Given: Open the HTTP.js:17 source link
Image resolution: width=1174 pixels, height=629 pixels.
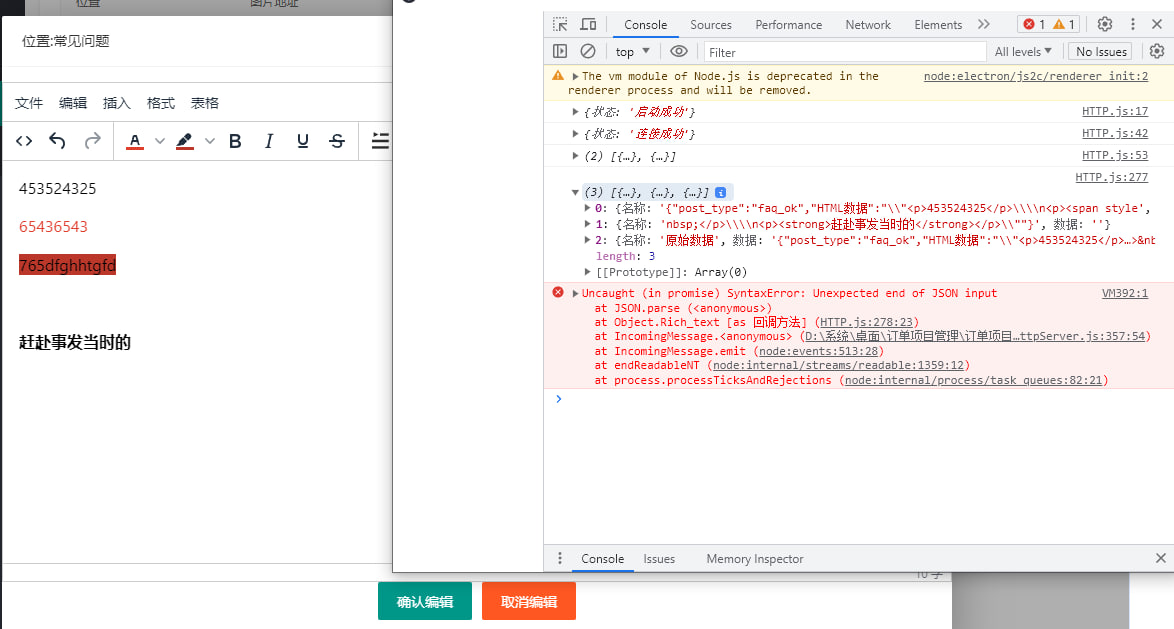Looking at the screenshot, I should click(1115, 112).
